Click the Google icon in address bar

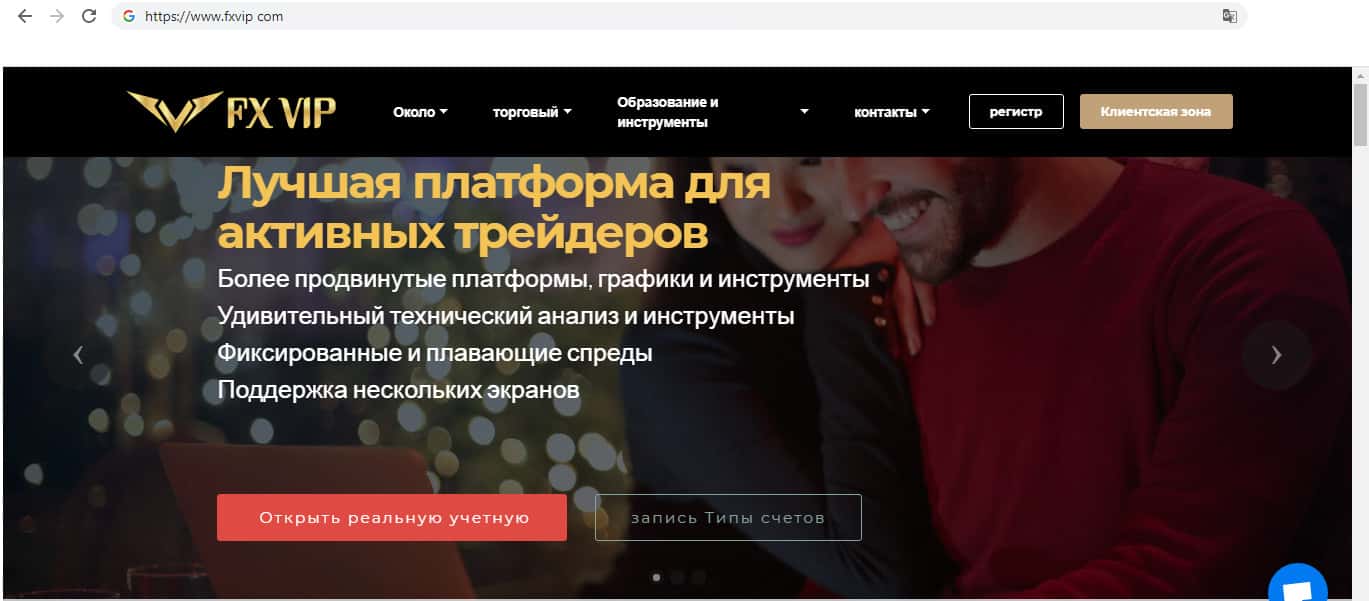pos(129,16)
